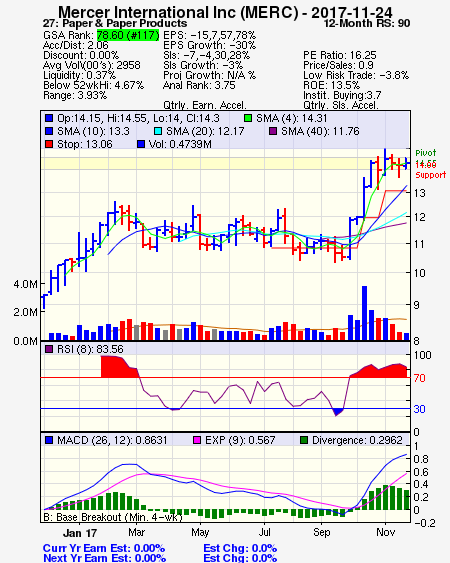This screenshot has width=450, height=563.
Task: Click the blue SMA (10) legend square
Action: click(49, 131)
